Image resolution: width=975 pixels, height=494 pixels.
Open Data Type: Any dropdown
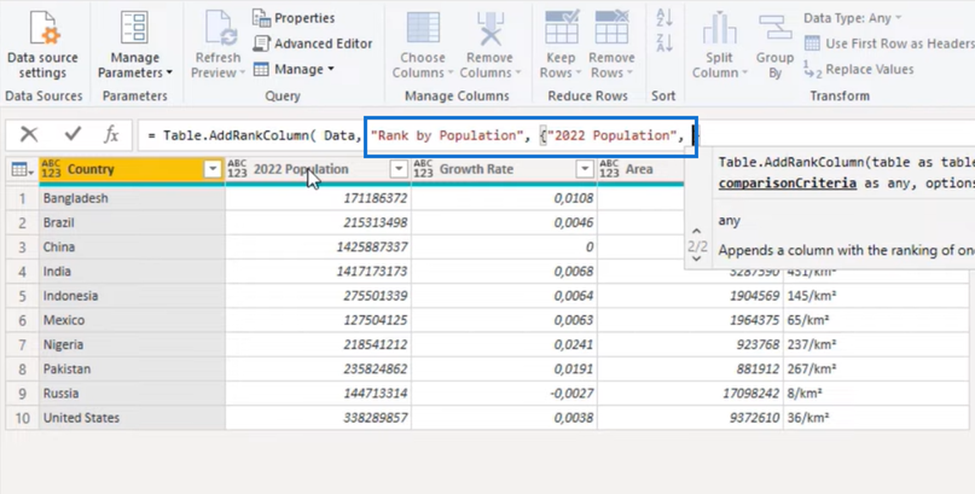point(852,18)
